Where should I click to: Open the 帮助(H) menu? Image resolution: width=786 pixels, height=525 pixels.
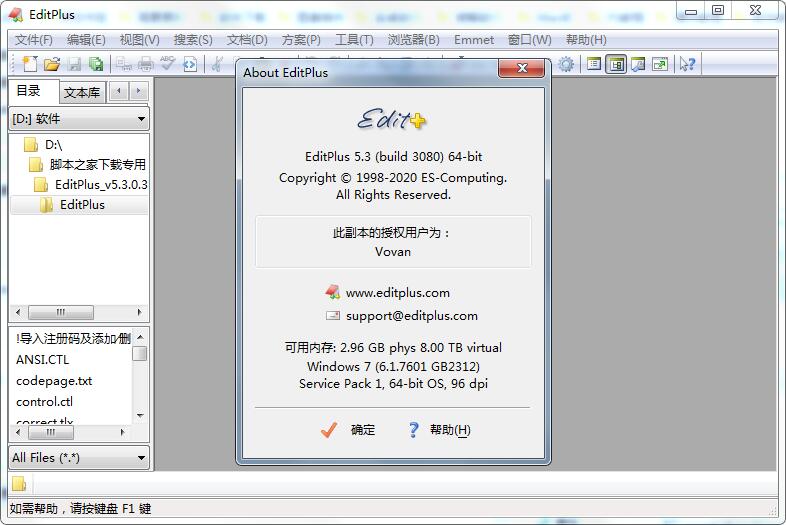pyautogui.click(x=586, y=40)
